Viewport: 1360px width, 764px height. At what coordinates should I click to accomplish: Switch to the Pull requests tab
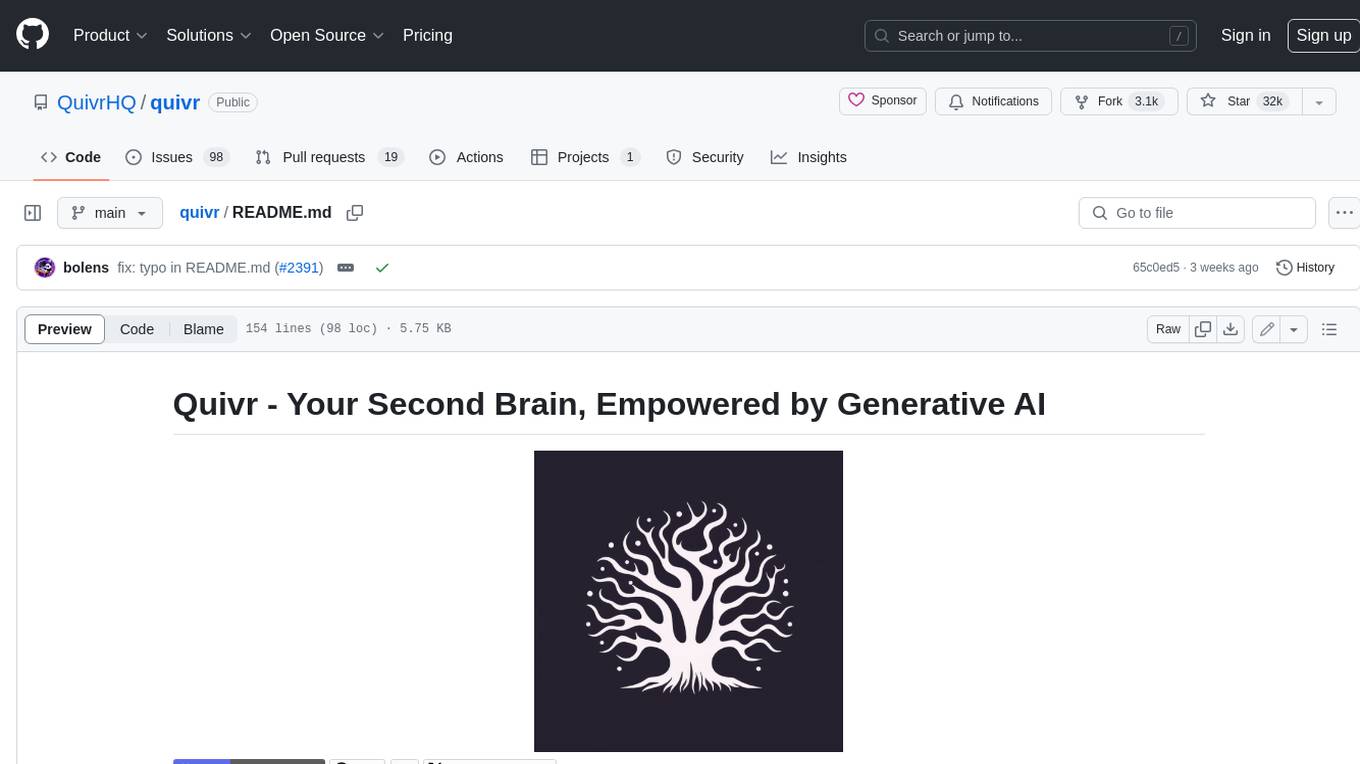point(328,157)
